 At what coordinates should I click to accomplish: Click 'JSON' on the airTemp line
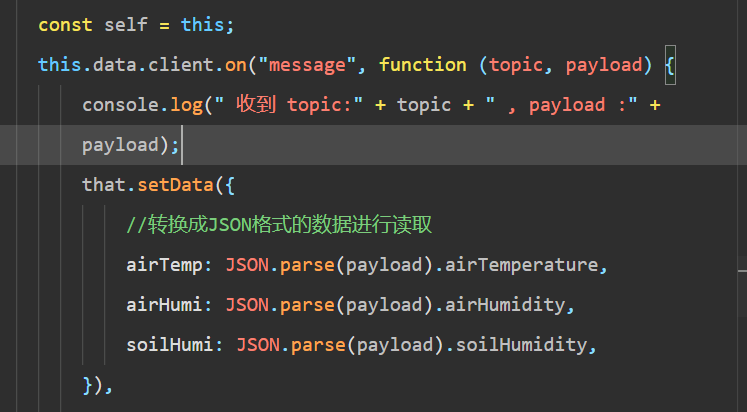coord(247,265)
